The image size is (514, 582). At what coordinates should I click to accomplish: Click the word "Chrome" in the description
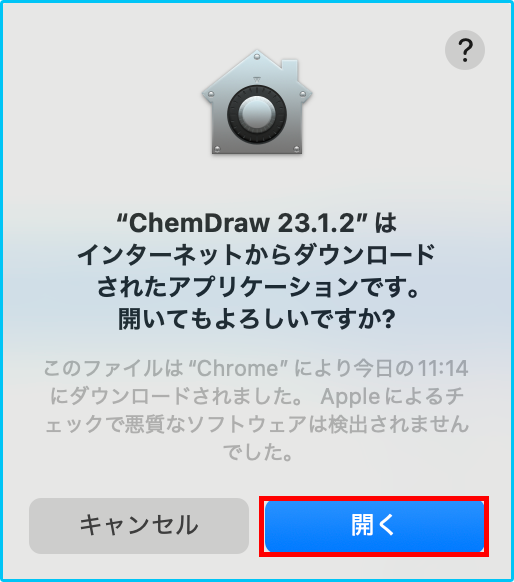click(239, 369)
